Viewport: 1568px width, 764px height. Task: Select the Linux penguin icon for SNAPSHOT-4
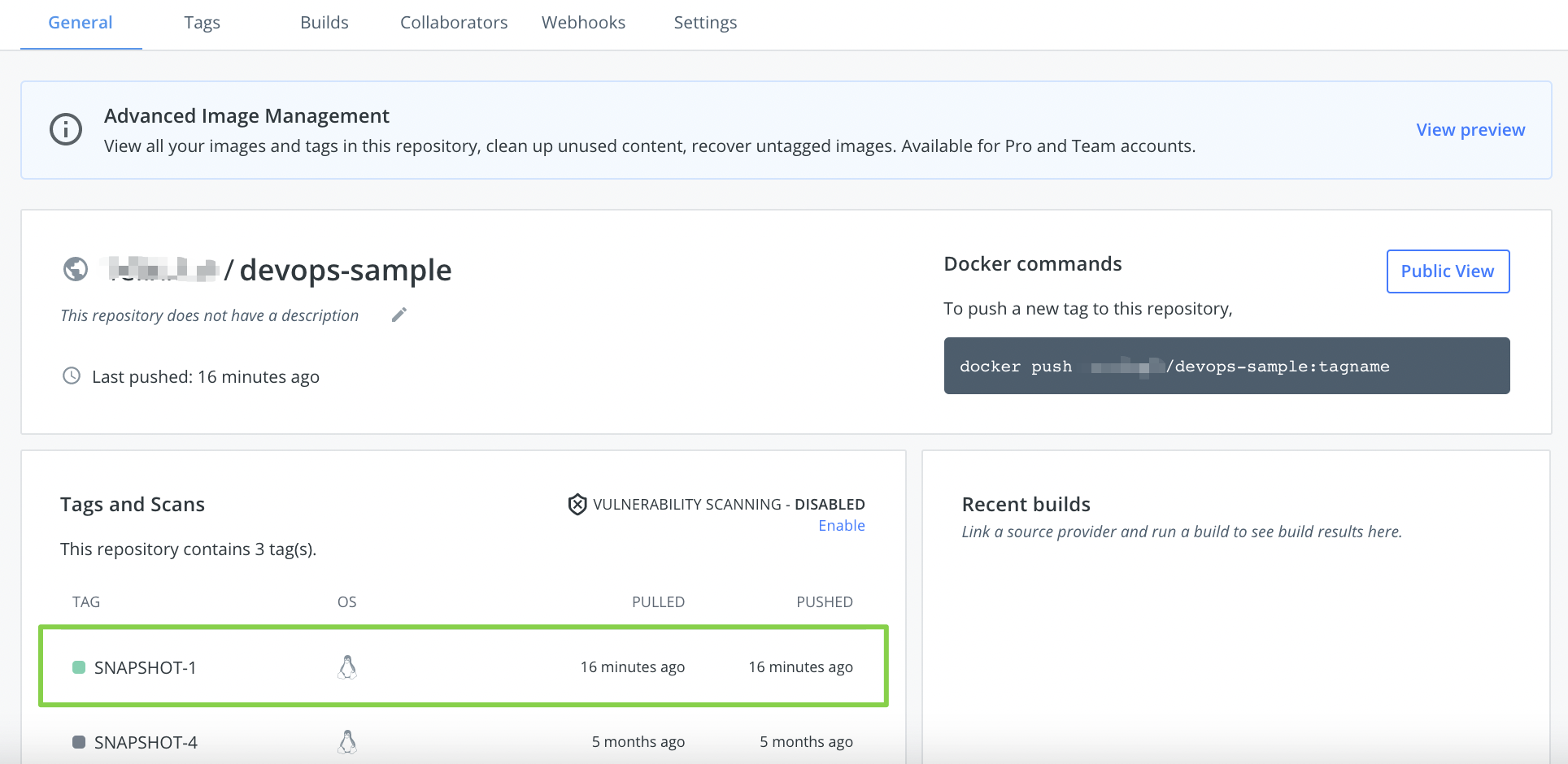pyautogui.click(x=347, y=740)
